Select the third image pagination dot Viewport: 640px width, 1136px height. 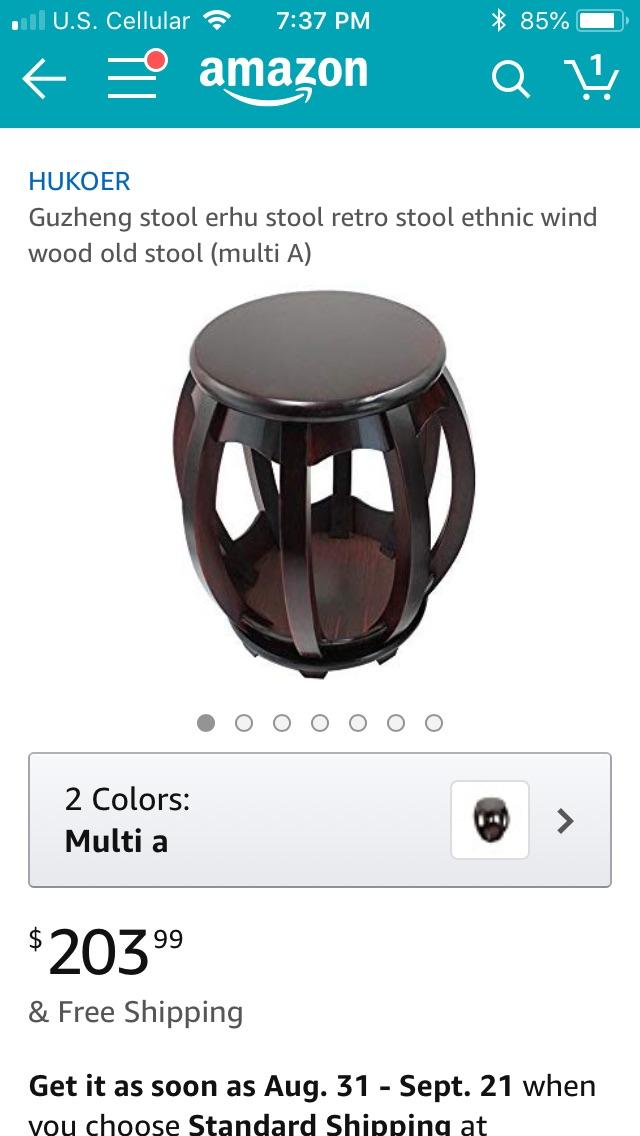point(282,722)
